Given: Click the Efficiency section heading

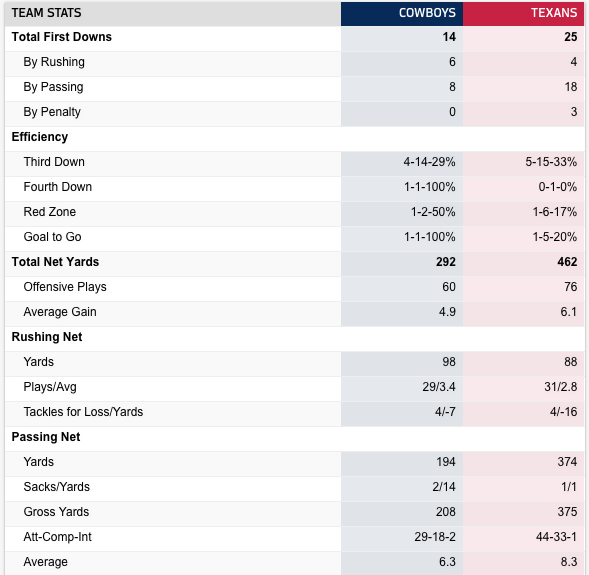Looking at the screenshot, I should click(40, 137).
